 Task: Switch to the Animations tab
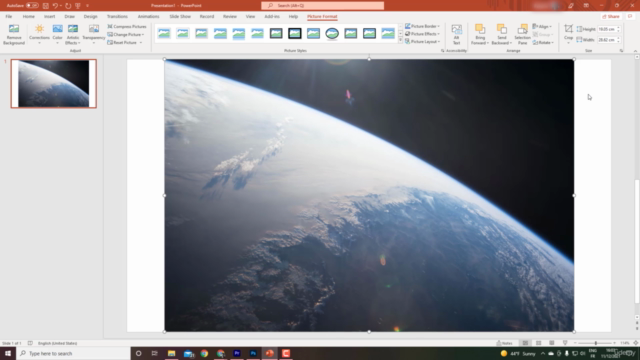tap(148, 16)
